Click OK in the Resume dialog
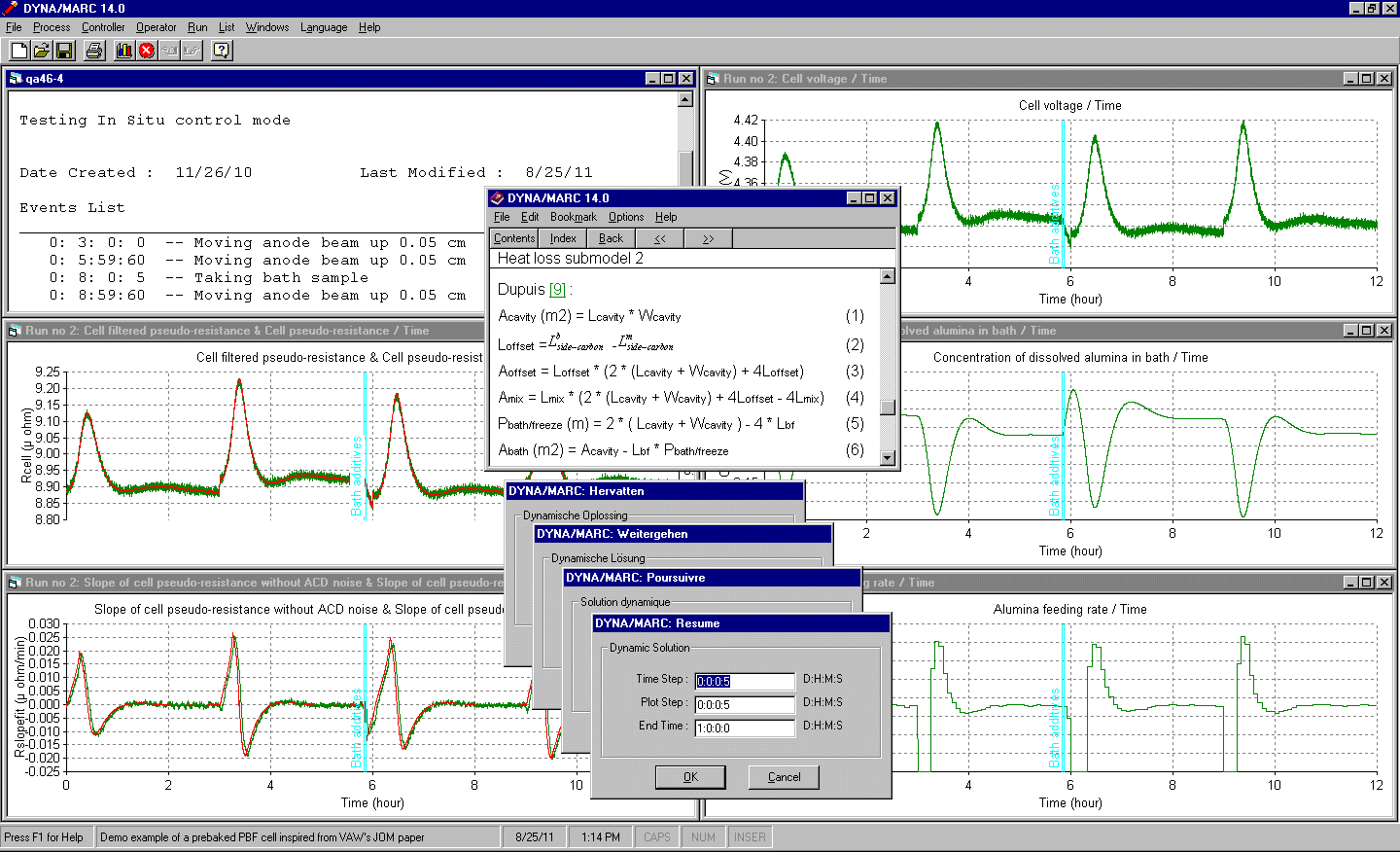This screenshot has width=1400, height=852. (x=690, y=777)
